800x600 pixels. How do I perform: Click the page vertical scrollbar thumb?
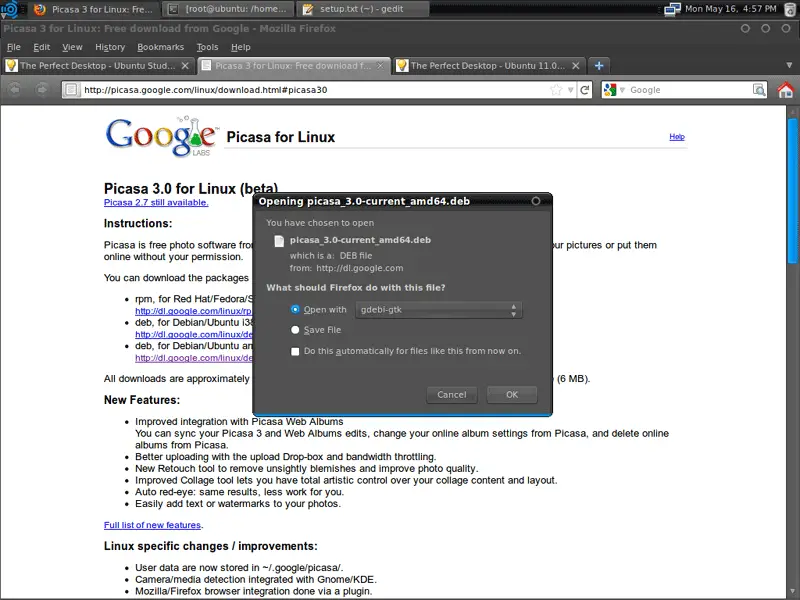click(x=792, y=191)
